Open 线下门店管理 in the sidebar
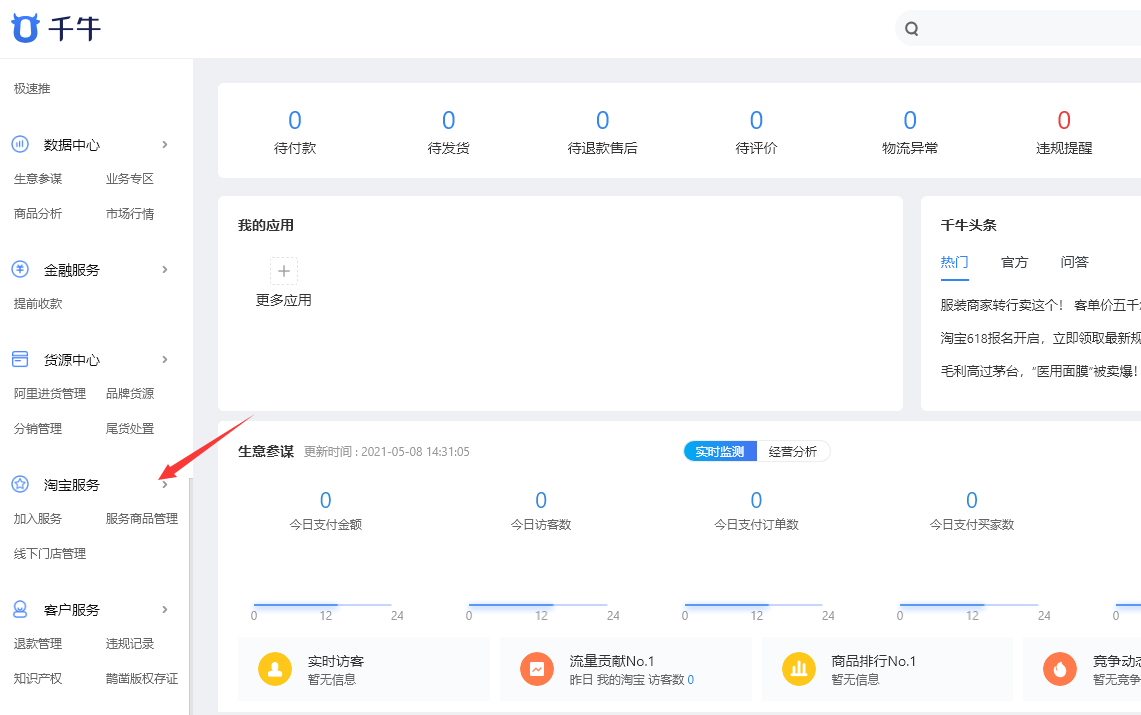The height and width of the screenshot is (715, 1141). (49, 554)
